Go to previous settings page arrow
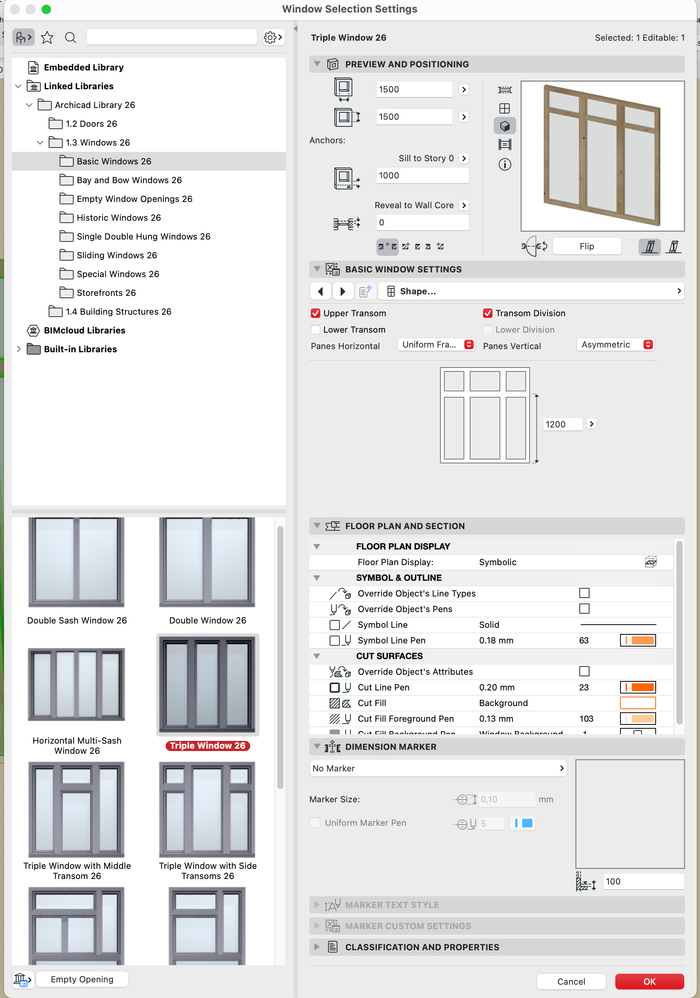700x998 pixels. (320, 292)
